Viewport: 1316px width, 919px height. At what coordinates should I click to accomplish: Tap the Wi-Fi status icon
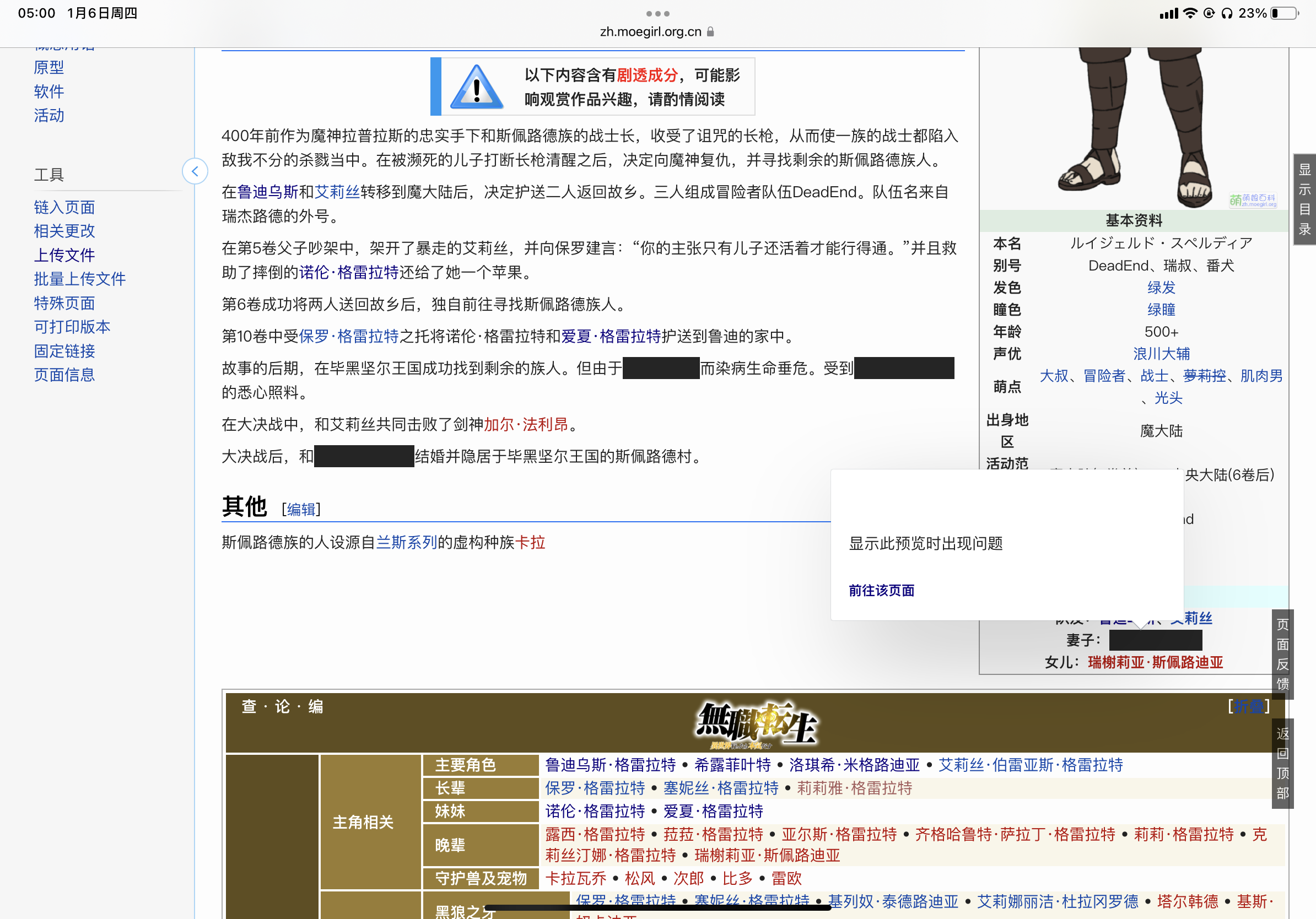click(1190, 13)
